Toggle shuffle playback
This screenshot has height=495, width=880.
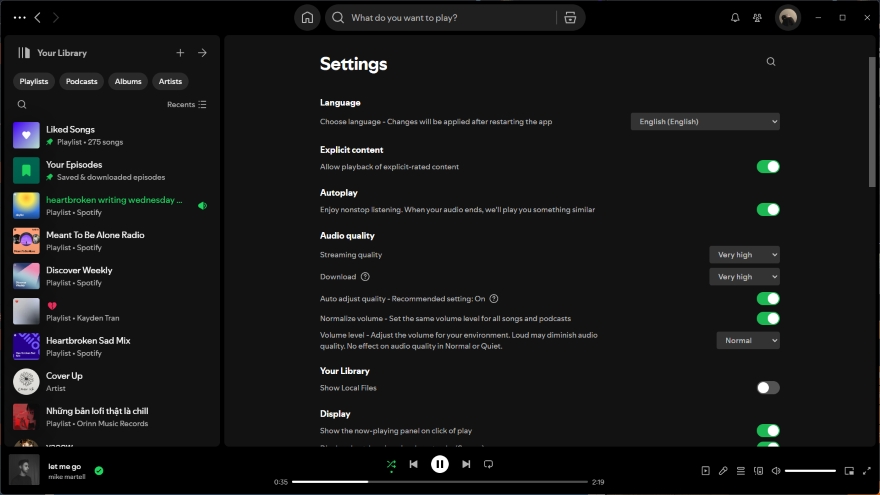(391, 464)
